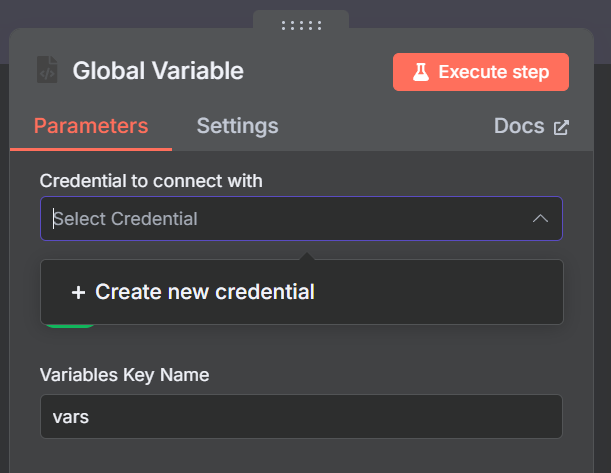Image resolution: width=611 pixels, height=473 pixels.
Task: Click the Execute step button
Action: click(480, 72)
